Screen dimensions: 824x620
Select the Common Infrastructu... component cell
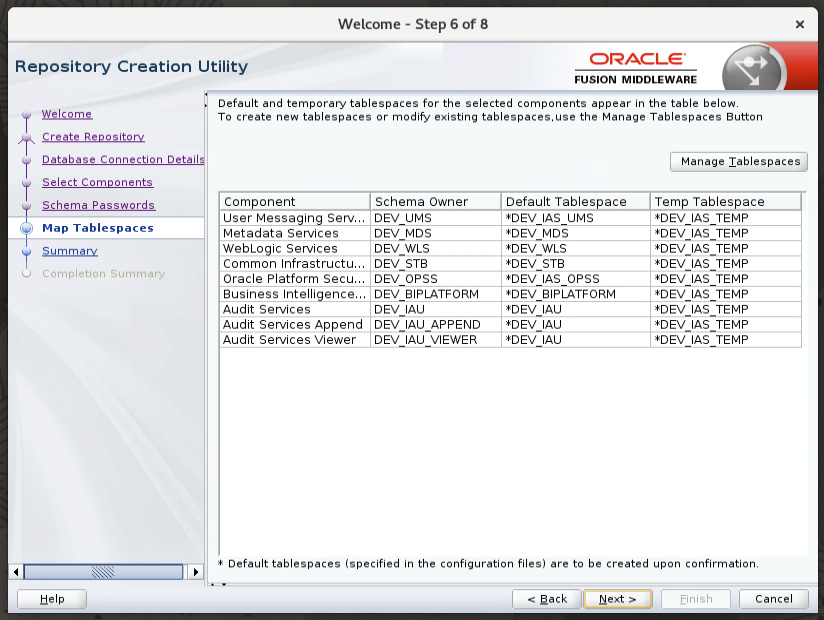pos(295,264)
